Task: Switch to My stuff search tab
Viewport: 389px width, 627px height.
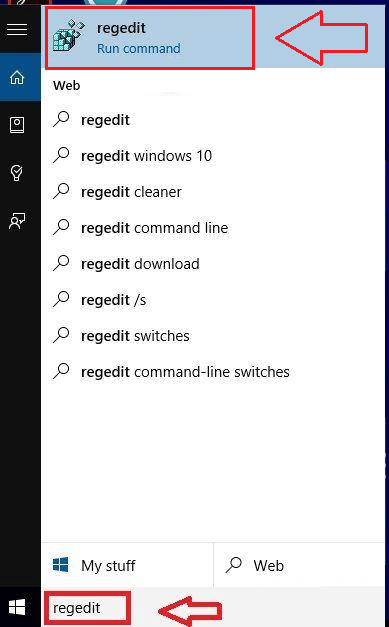Action: point(127,565)
